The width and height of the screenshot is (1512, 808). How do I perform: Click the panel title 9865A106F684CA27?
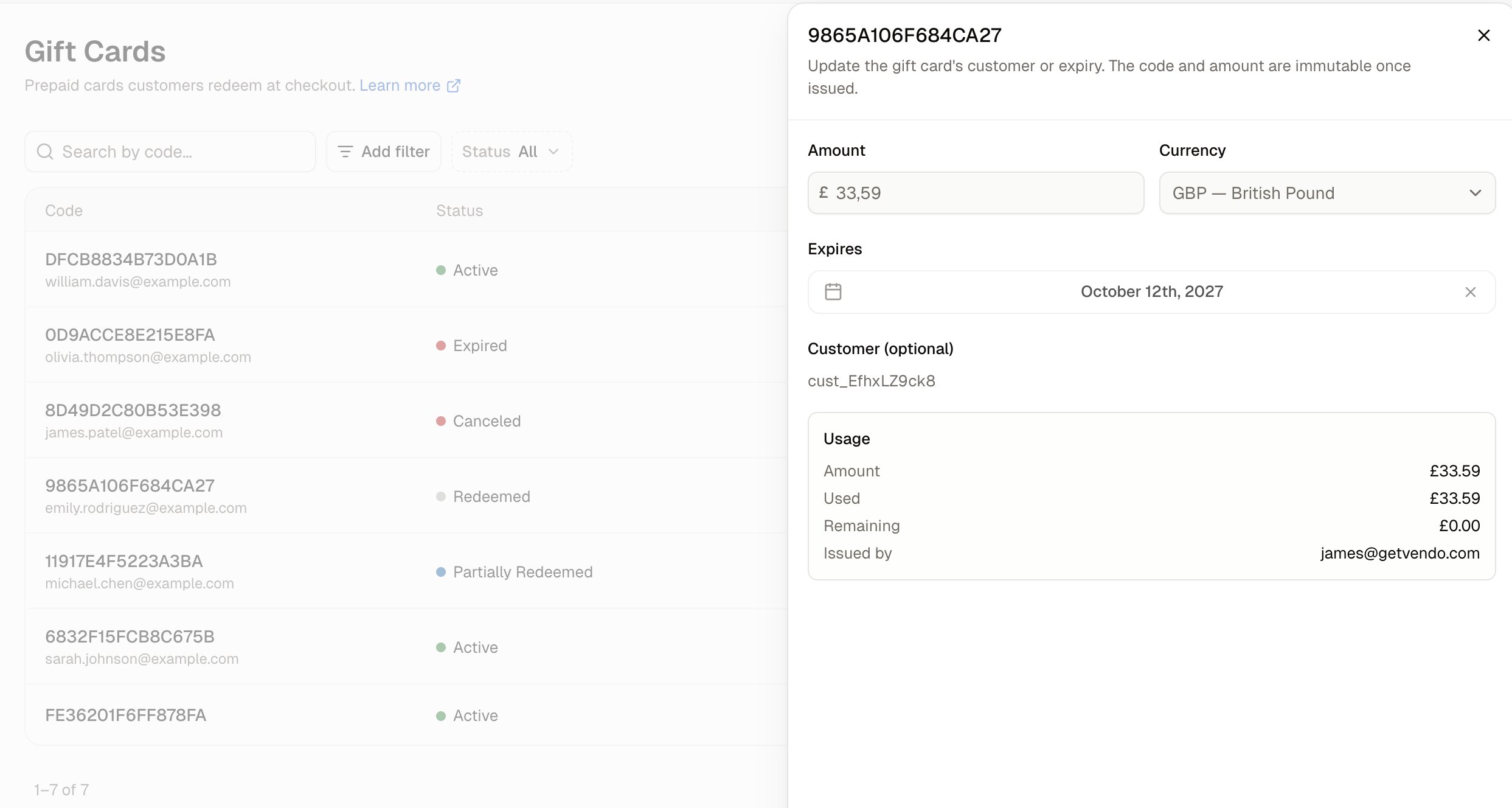(904, 35)
